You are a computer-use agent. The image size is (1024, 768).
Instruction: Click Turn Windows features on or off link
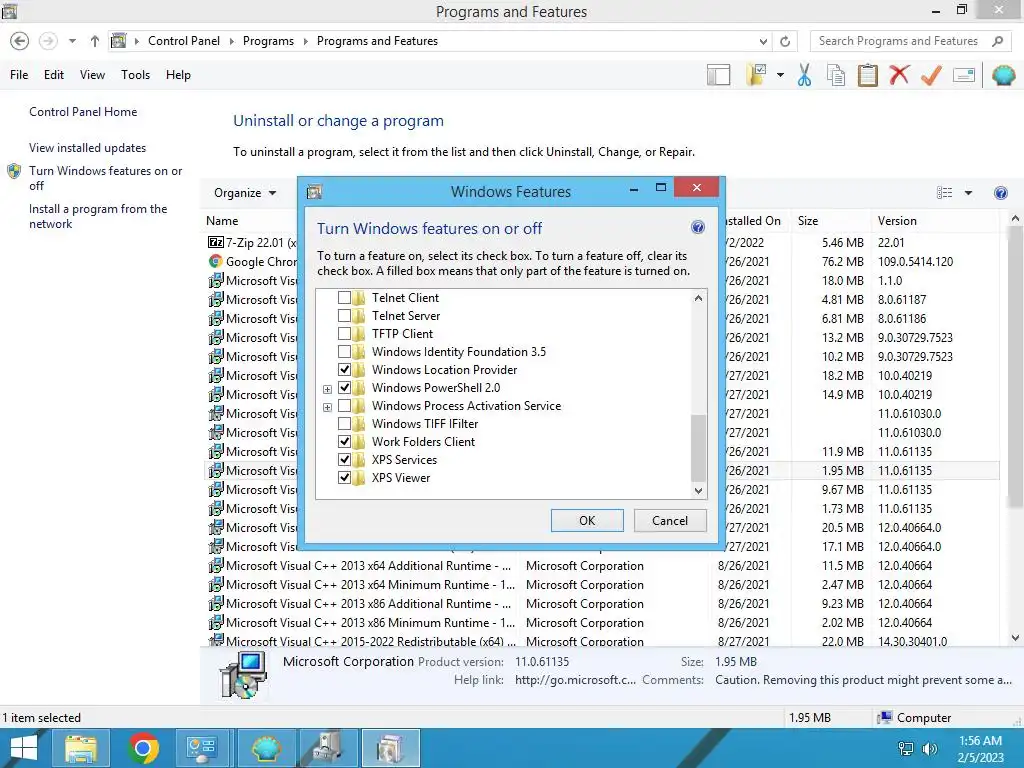(105, 178)
